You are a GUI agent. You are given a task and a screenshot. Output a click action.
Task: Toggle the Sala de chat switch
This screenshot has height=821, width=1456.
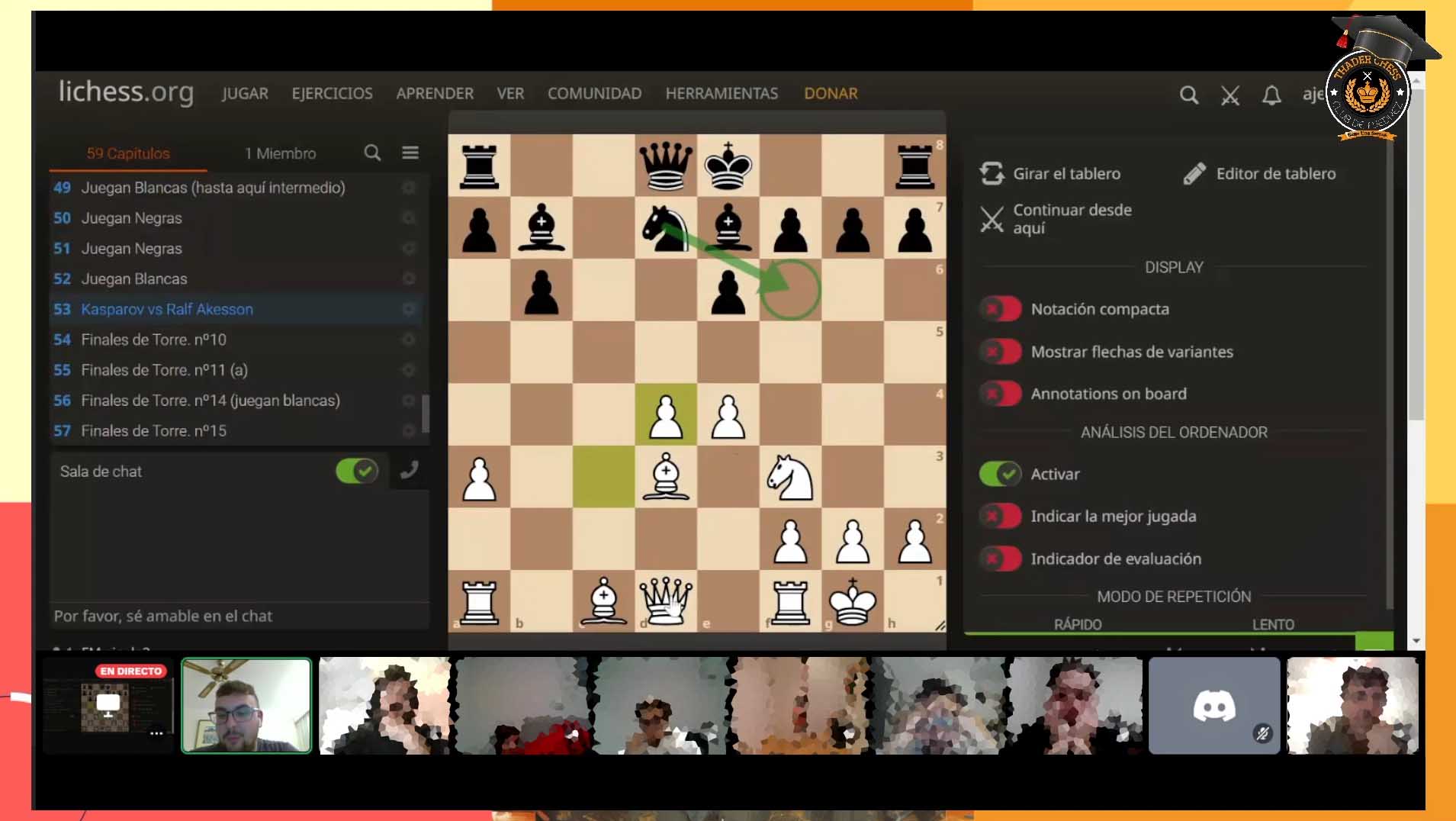tap(356, 471)
